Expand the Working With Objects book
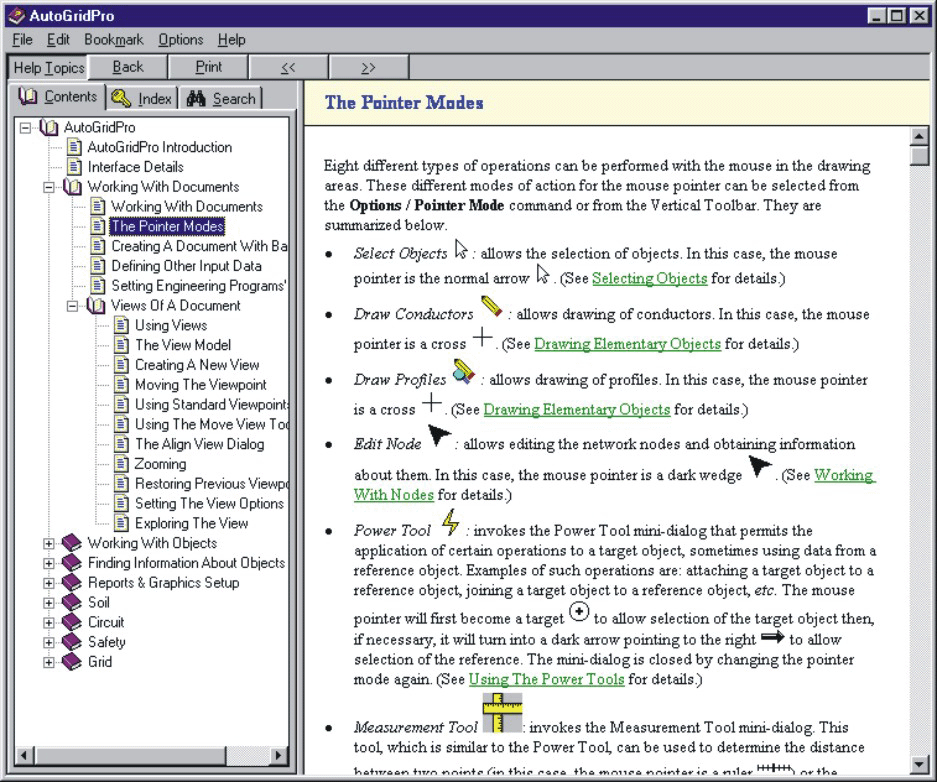The height and width of the screenshot is (782, 937). point(48,544)
